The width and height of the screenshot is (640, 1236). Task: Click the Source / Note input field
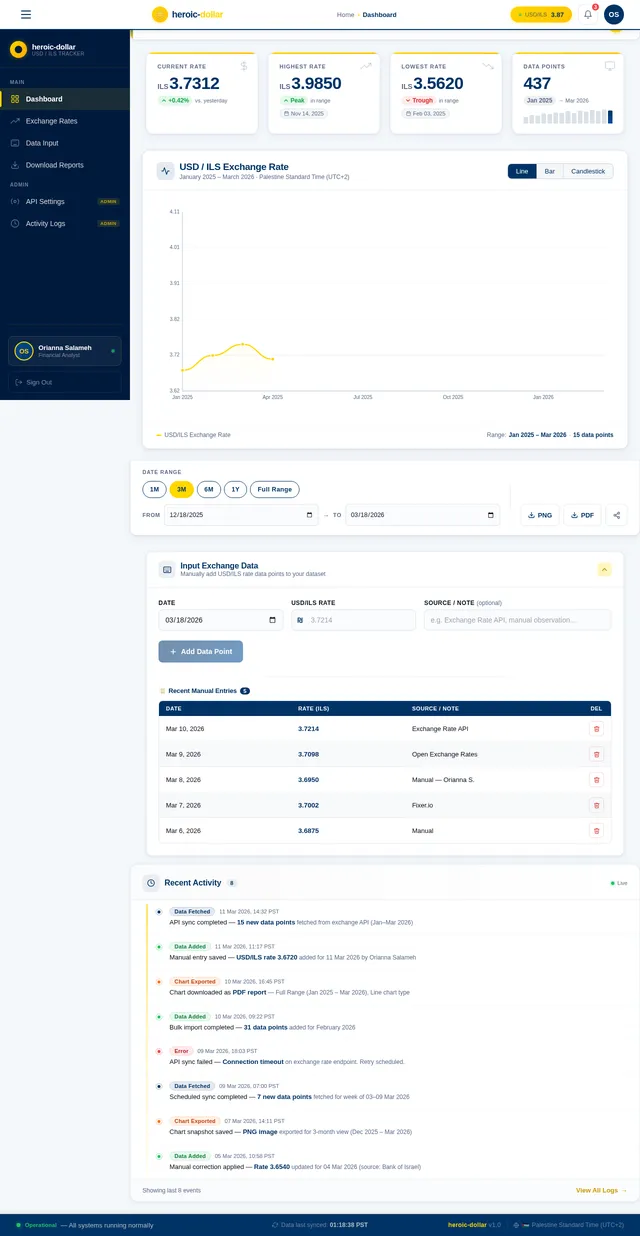tap(517, 620)
